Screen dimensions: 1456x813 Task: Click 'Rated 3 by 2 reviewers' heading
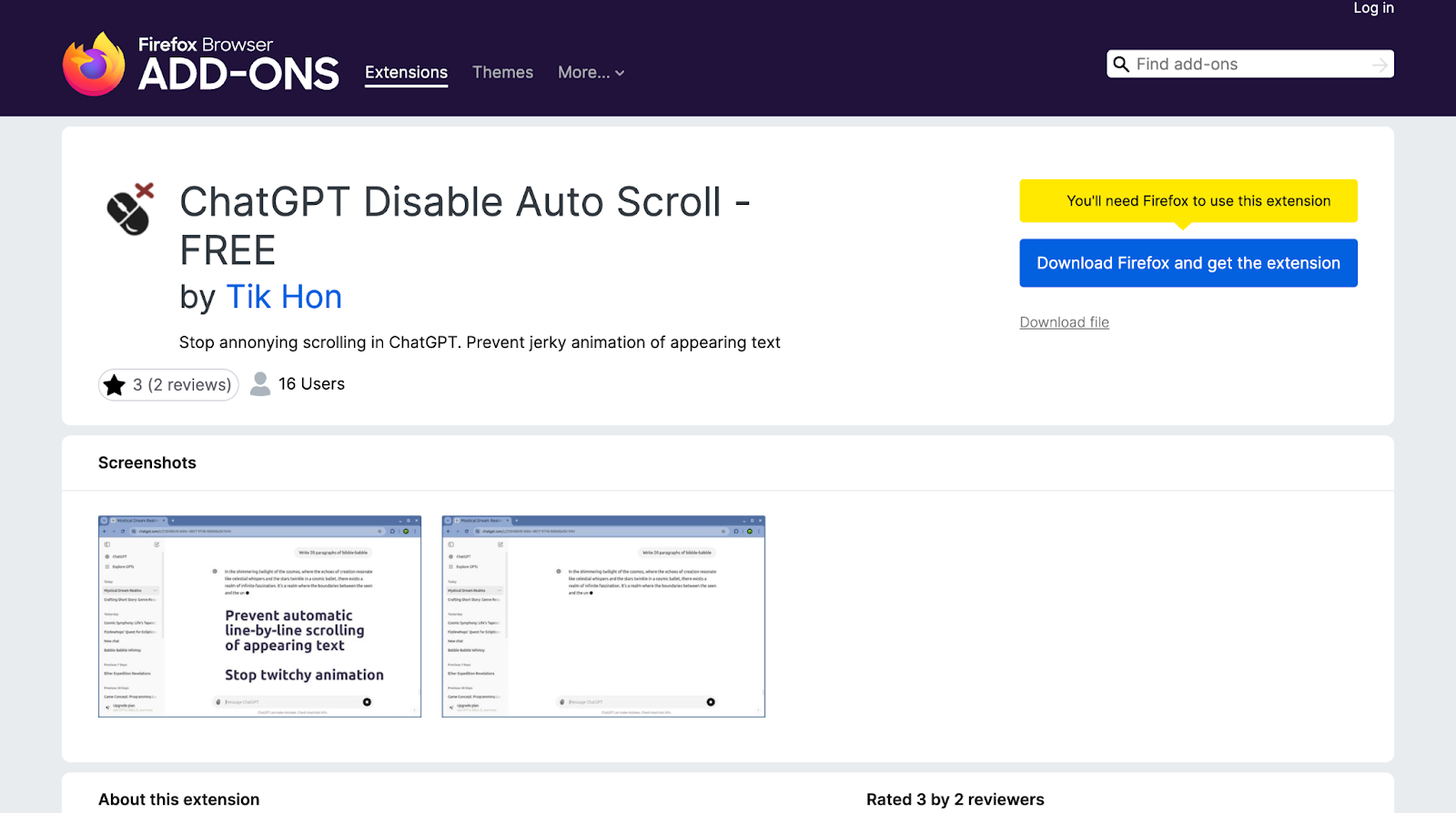pos(955,799)
